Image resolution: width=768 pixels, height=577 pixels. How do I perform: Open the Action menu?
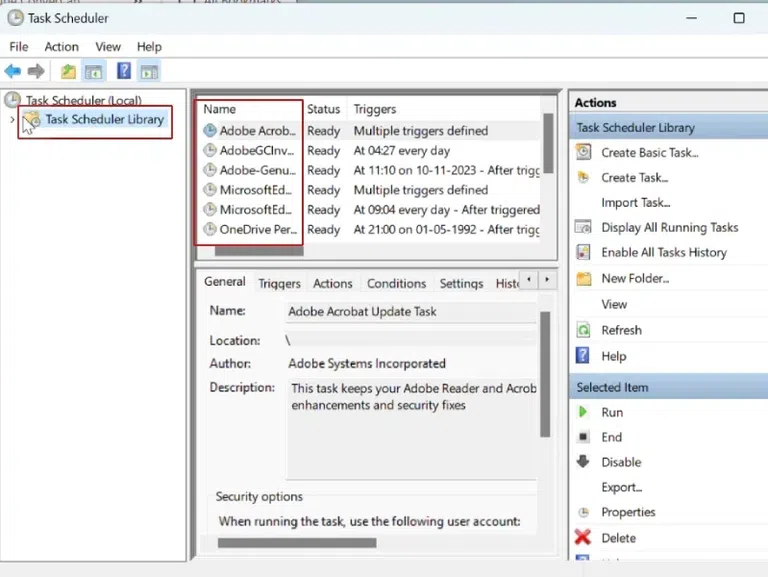tap(61, 47)
